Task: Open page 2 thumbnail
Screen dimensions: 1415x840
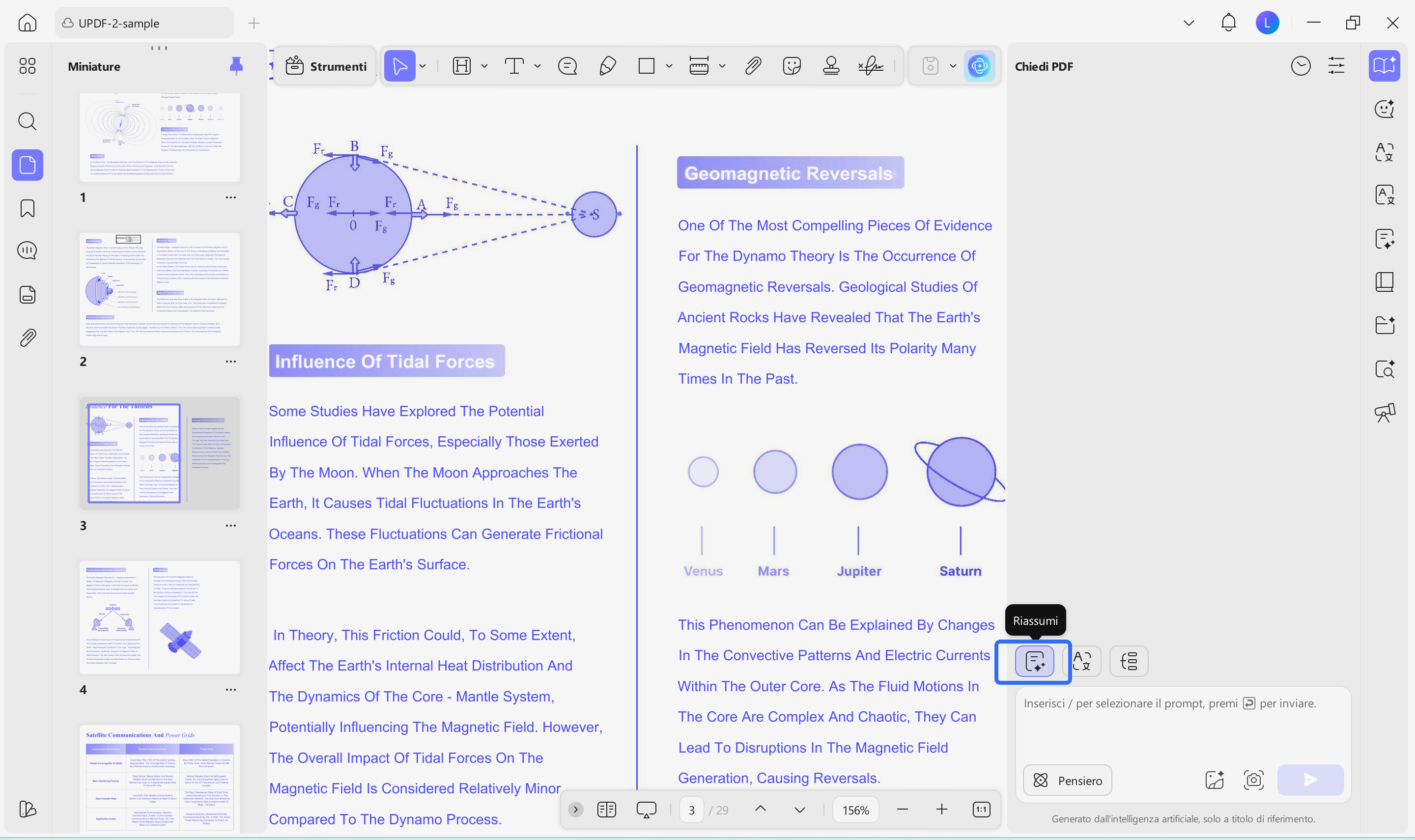Action: (x=160, y=289)
